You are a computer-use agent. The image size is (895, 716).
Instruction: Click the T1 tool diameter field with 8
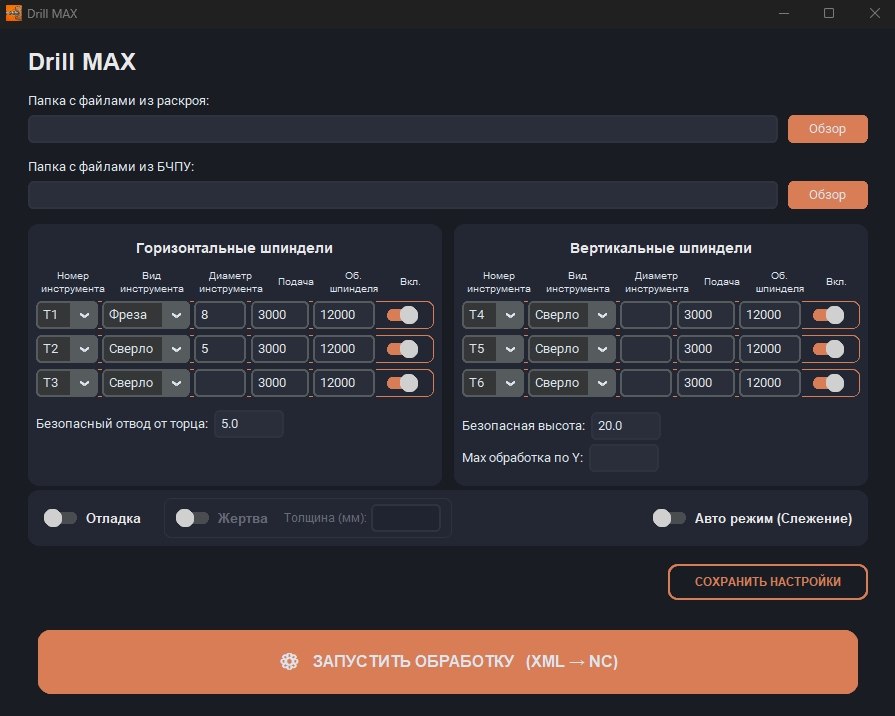(220, 315)
